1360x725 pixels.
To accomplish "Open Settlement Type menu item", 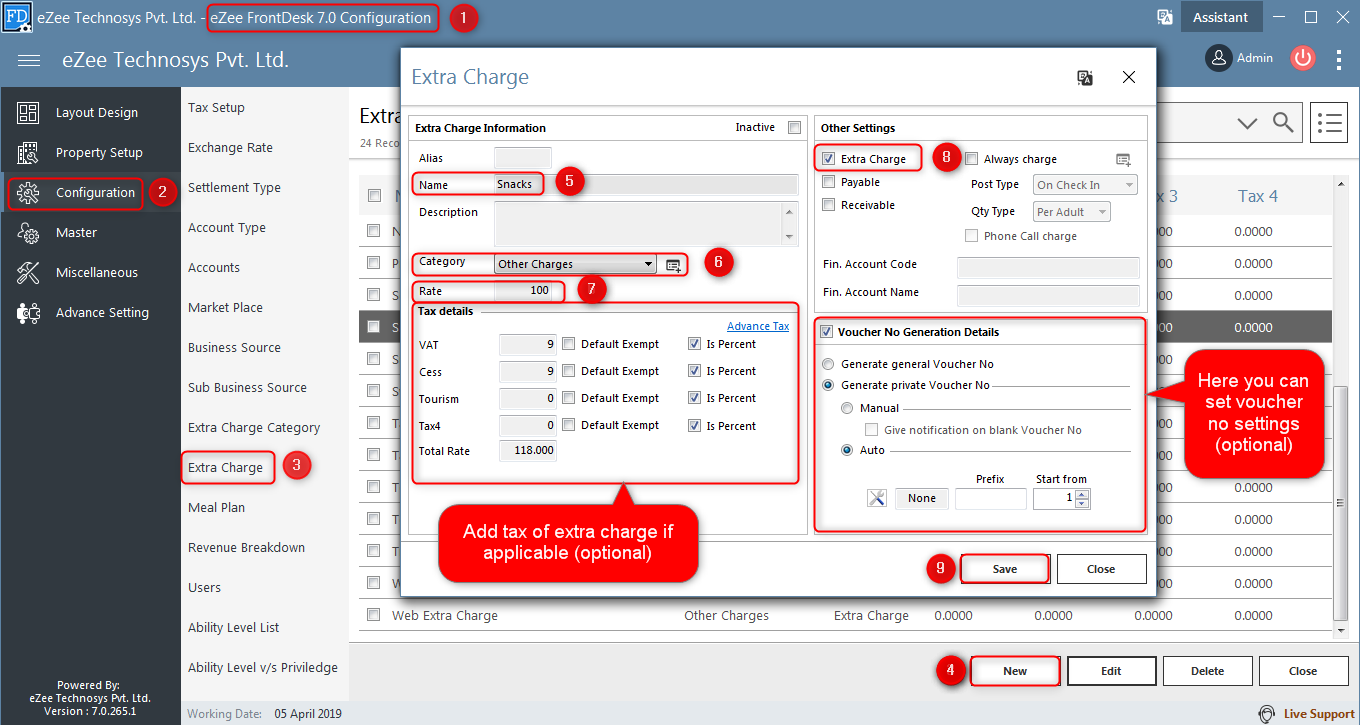I will 234,188.
